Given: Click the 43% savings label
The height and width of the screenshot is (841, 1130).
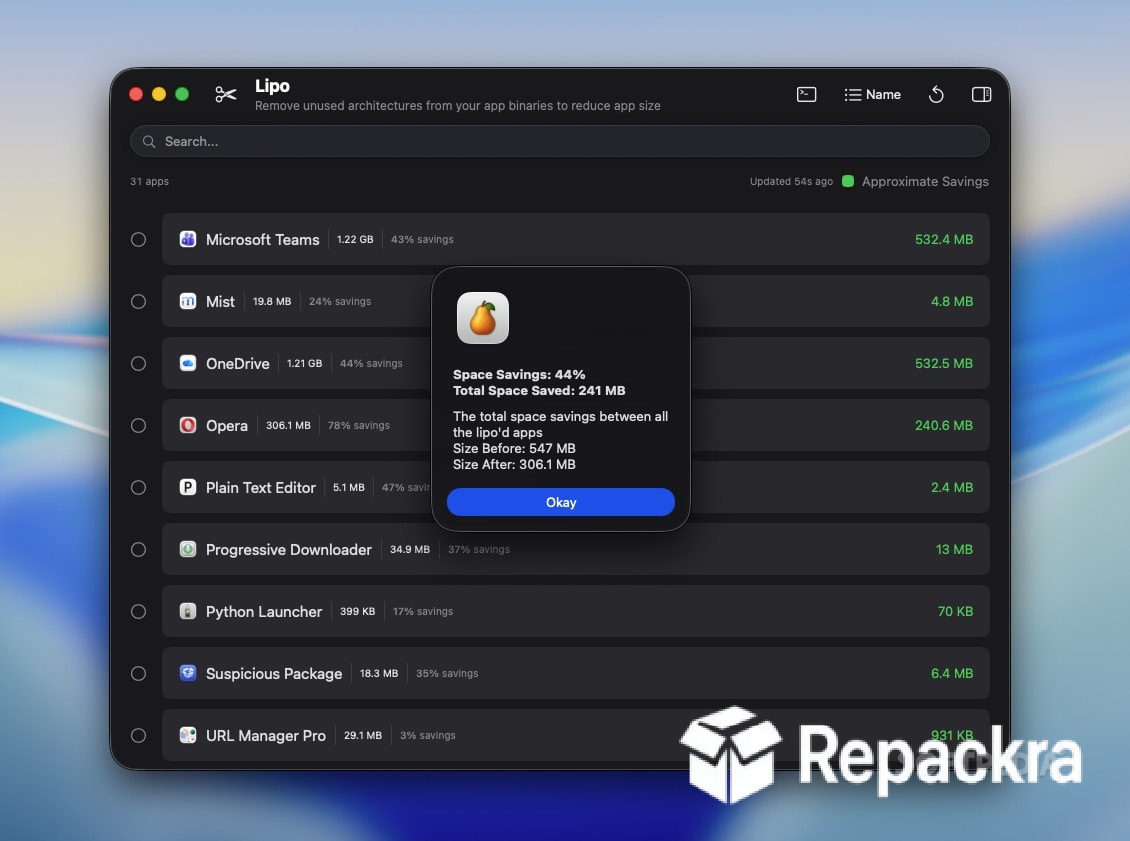Looking at the screenshot, I should 422,239.
